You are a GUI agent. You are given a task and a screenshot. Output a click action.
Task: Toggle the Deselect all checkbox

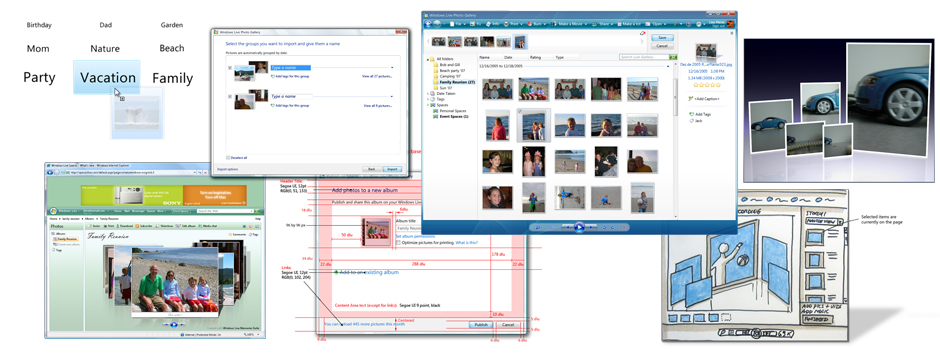pyautogui.click(x=228, y=158)
